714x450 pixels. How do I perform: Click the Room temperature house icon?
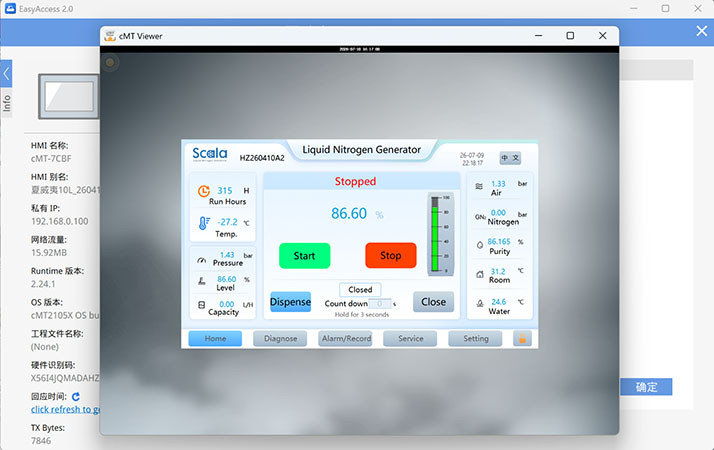479,274
